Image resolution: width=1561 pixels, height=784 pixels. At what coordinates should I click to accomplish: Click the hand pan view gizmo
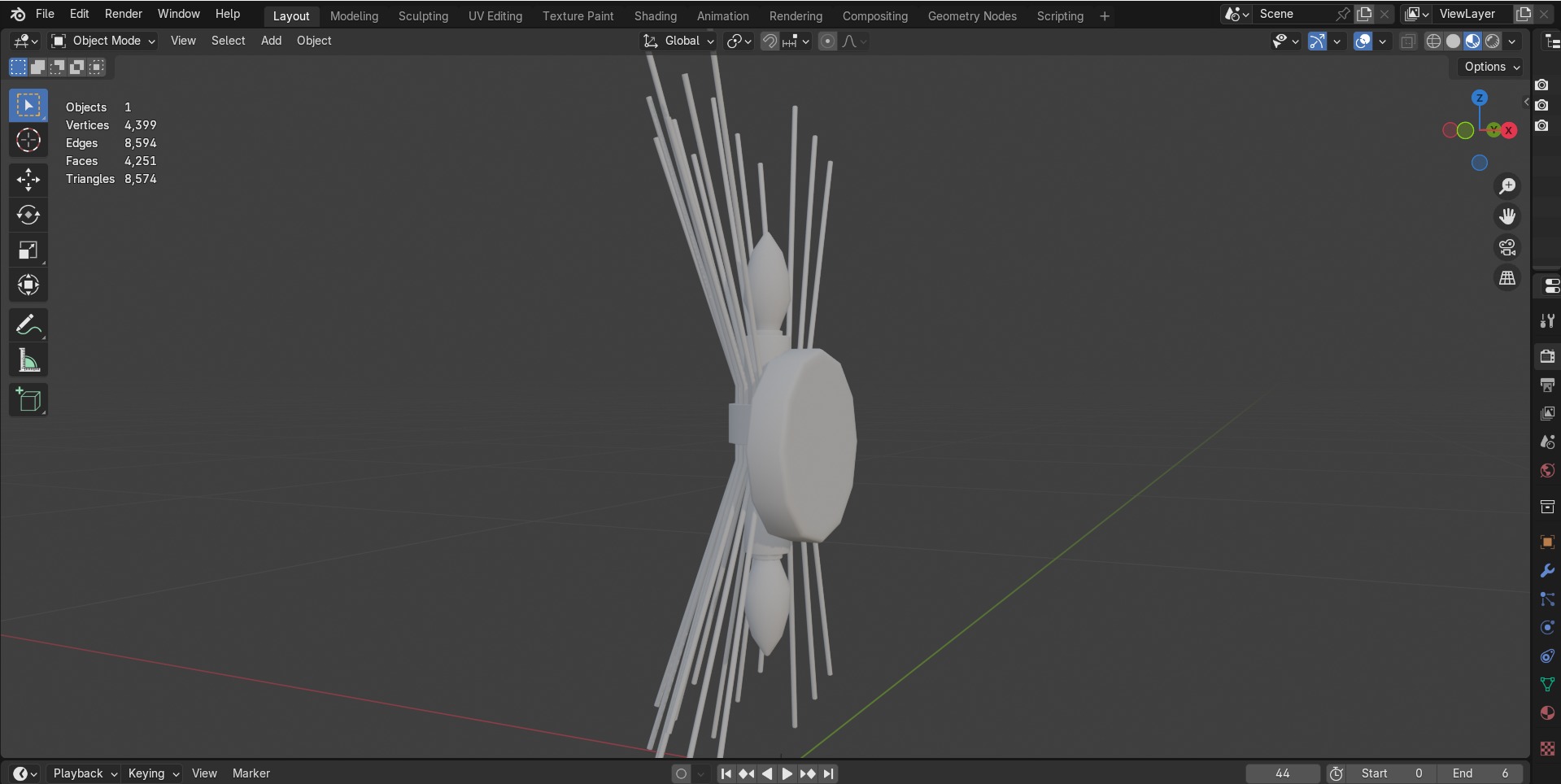[x=1507, y=216]
